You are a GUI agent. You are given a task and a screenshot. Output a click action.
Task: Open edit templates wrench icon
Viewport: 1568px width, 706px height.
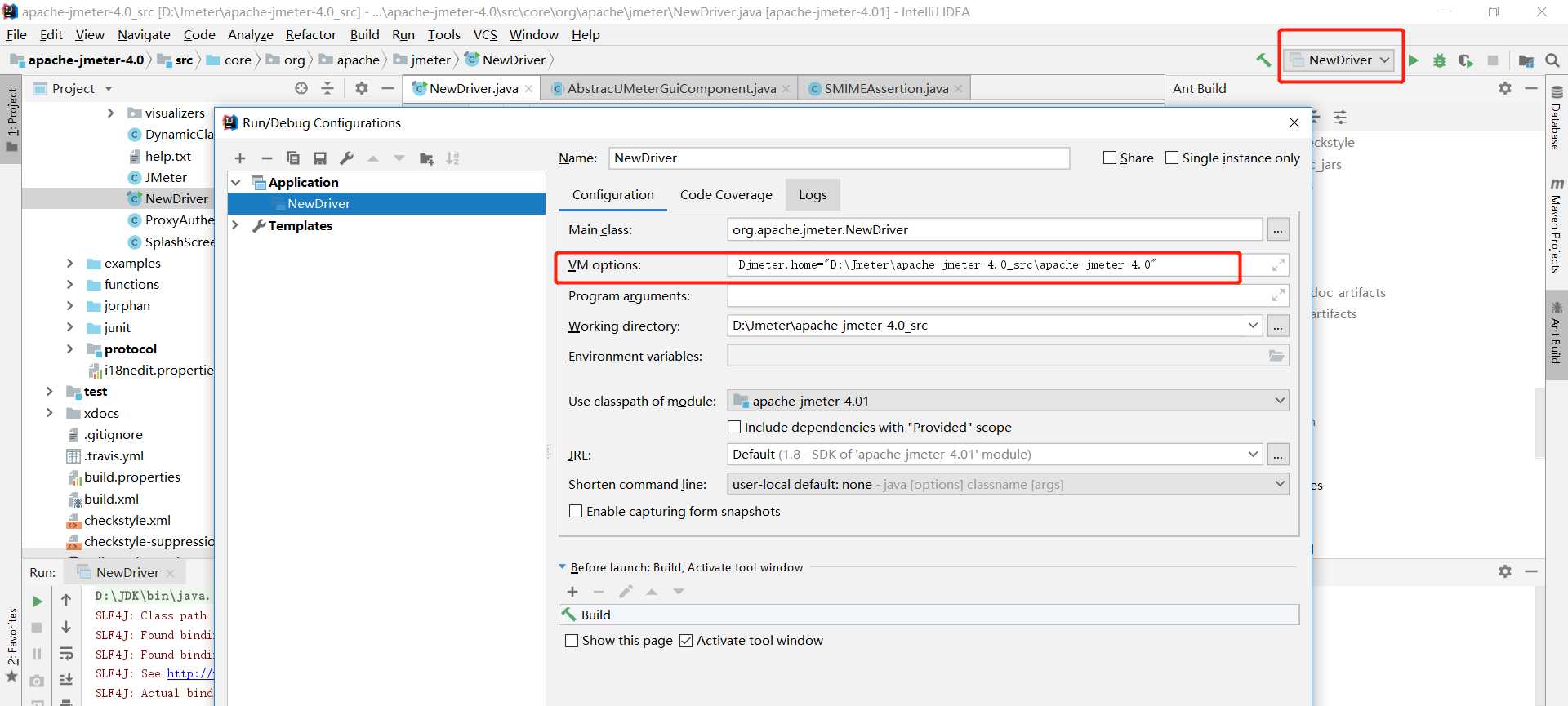pos(346,158)
